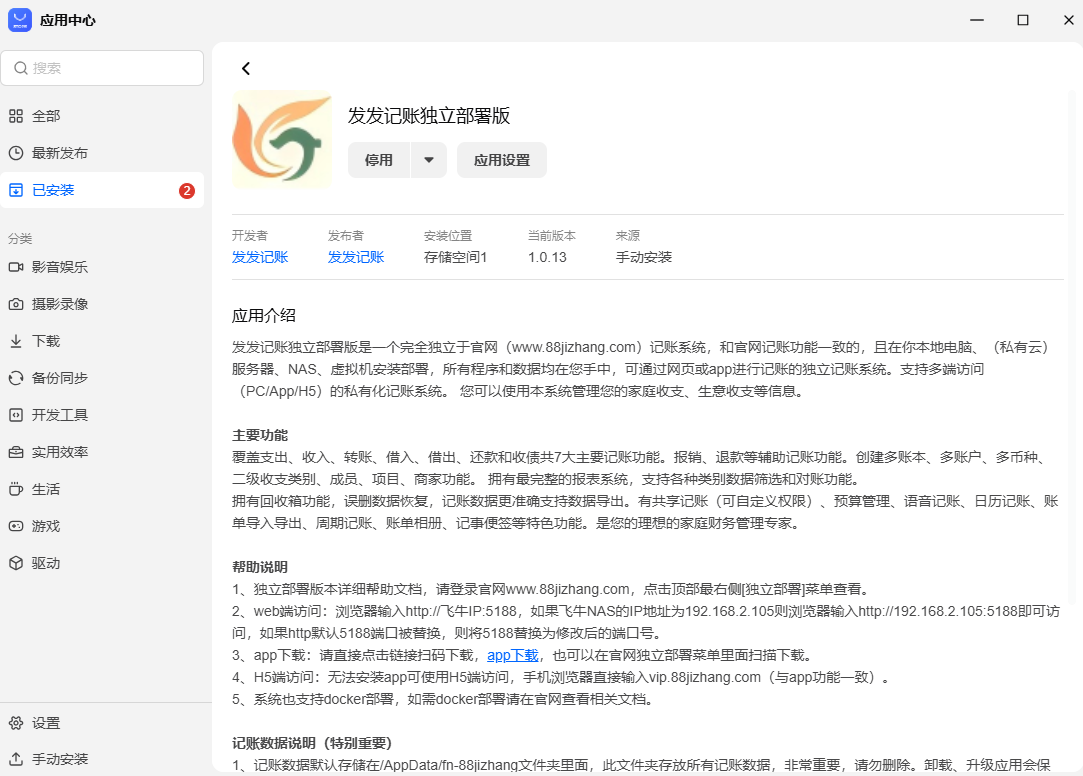Focus the 搜索 input field

pos(102,68)
